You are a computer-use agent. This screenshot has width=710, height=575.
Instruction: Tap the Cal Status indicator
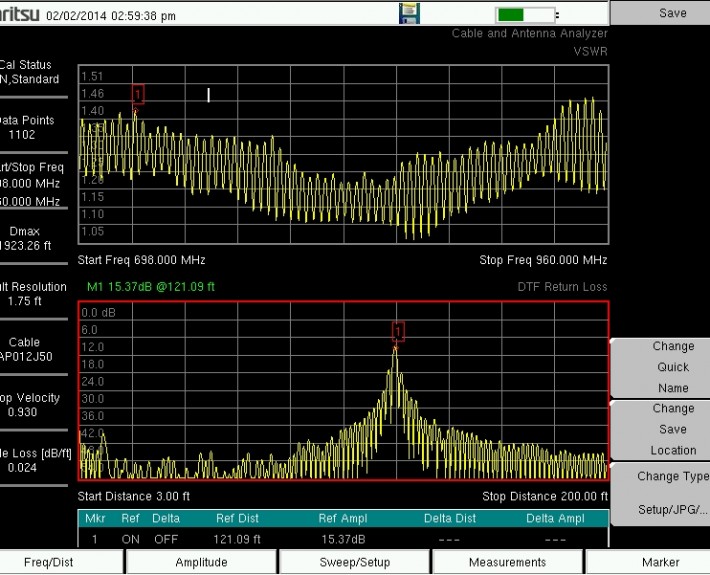coord(32,72)
